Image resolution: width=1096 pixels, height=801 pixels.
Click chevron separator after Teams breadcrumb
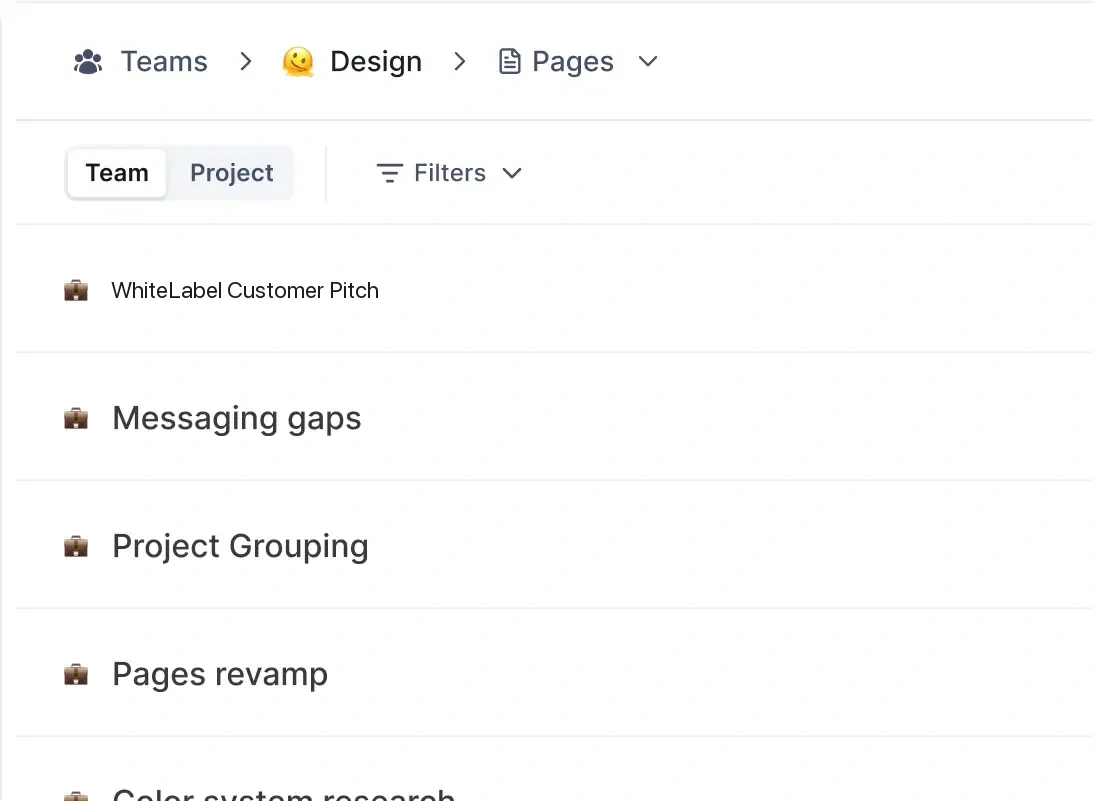pos(245,62)
